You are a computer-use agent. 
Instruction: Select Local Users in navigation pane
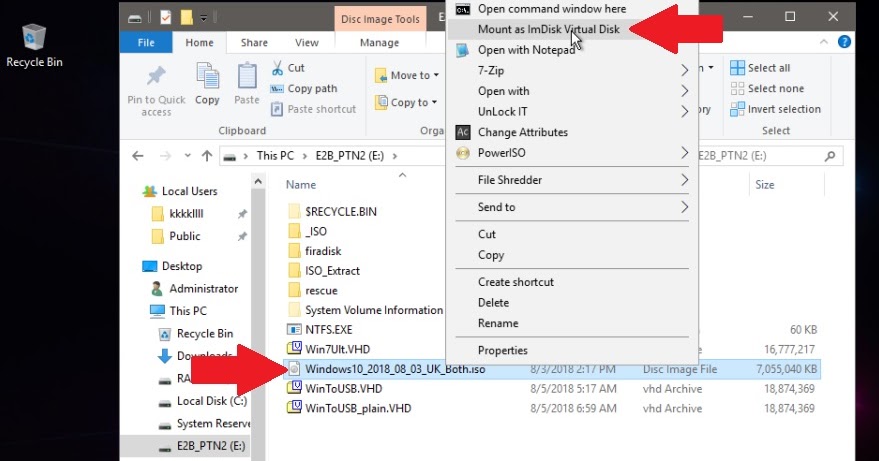pyautogui.click(x=180, y=191)
